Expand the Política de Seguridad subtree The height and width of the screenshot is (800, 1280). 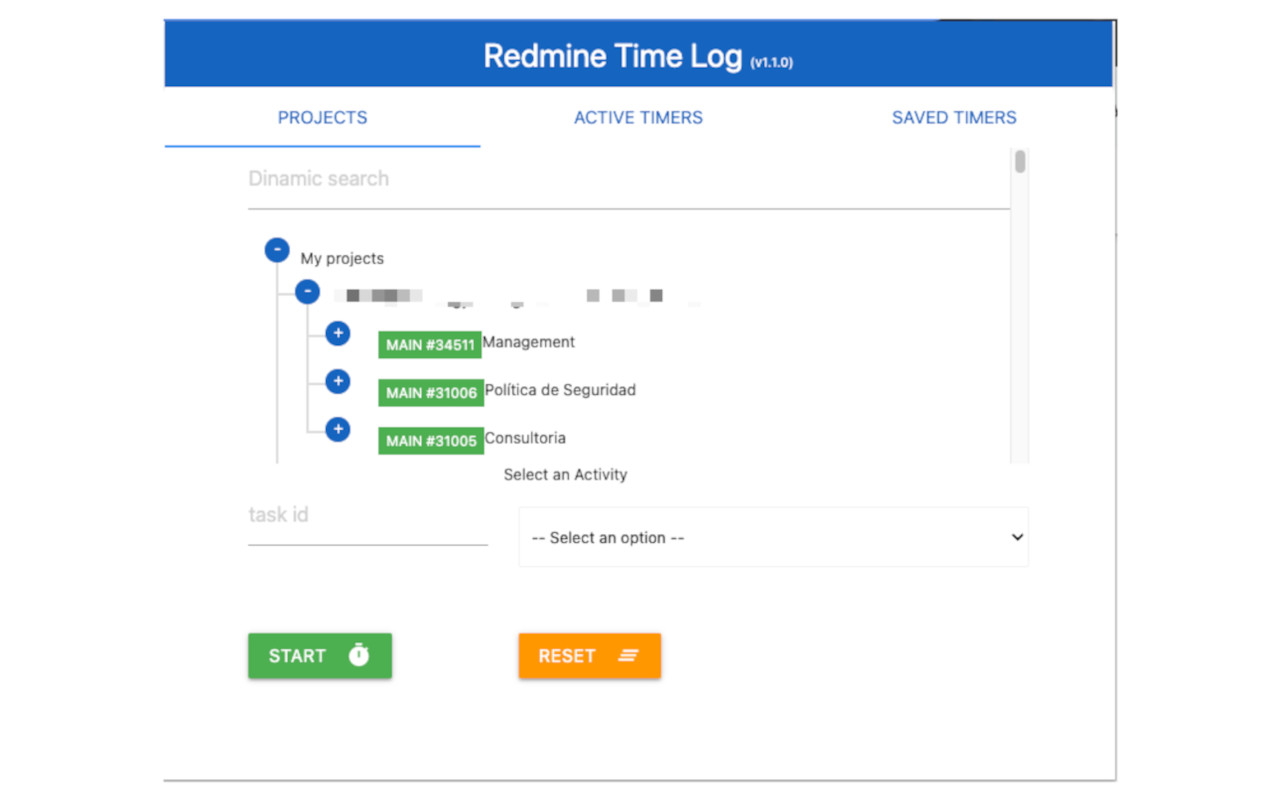click(338, 381)
